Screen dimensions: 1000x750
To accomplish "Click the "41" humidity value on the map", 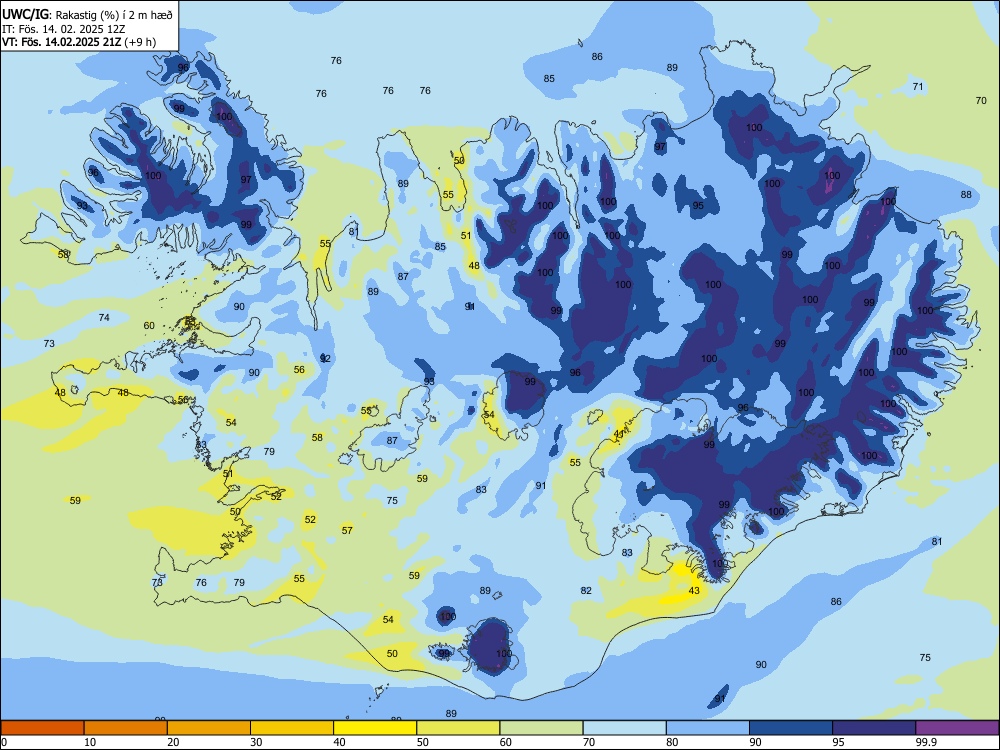I will pyautogui.click(x=618, y=433).
